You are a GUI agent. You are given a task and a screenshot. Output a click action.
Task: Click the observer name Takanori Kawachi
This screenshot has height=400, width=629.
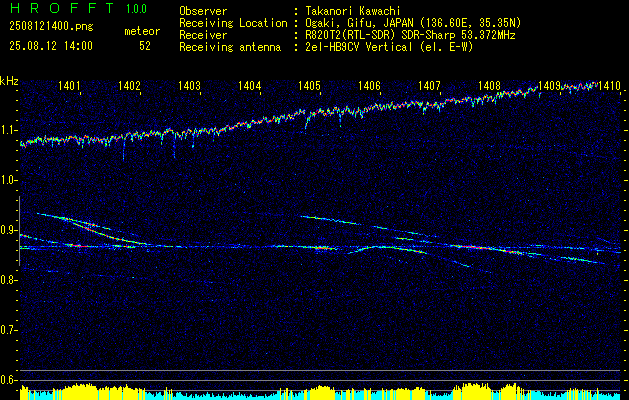(352, 11)
